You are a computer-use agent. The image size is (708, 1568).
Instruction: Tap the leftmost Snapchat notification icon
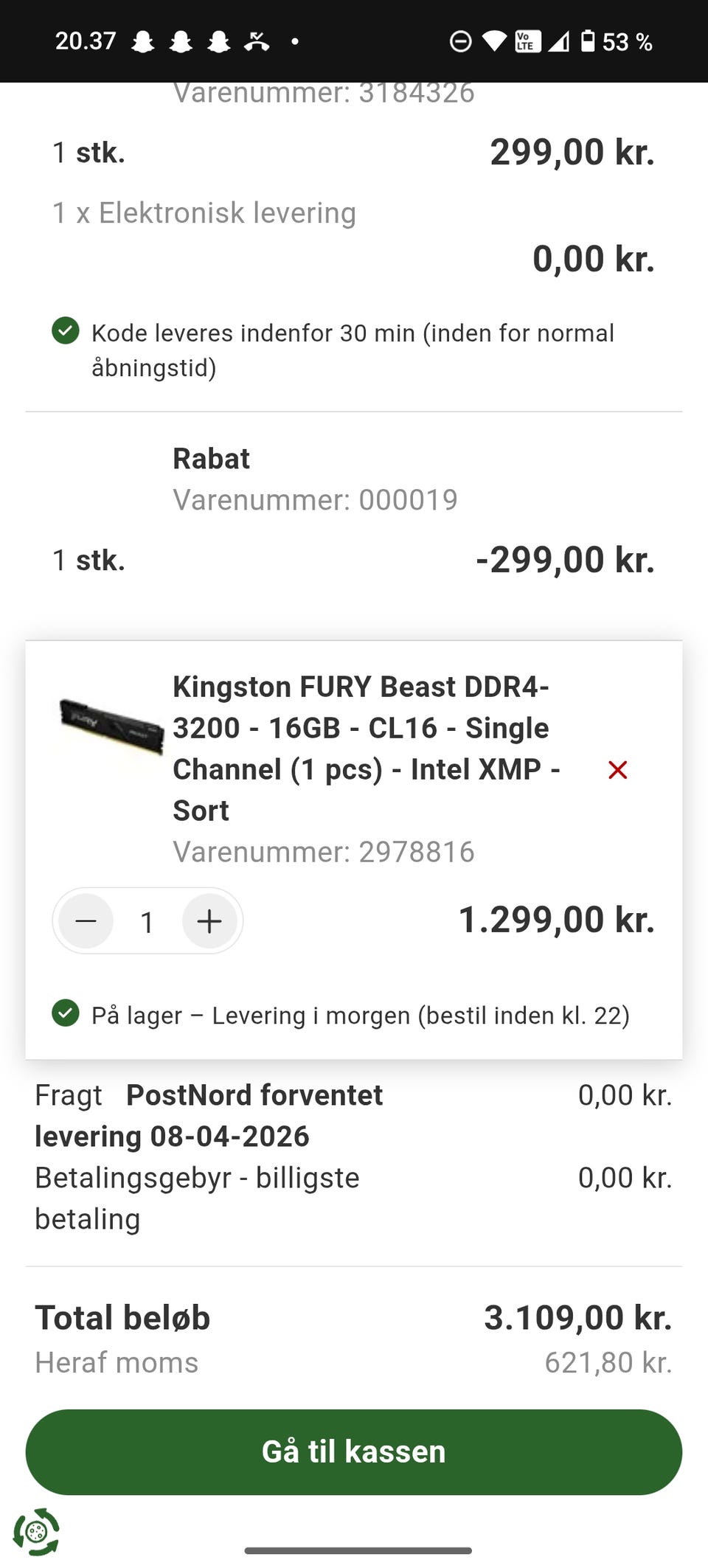[x=142, y=42]
